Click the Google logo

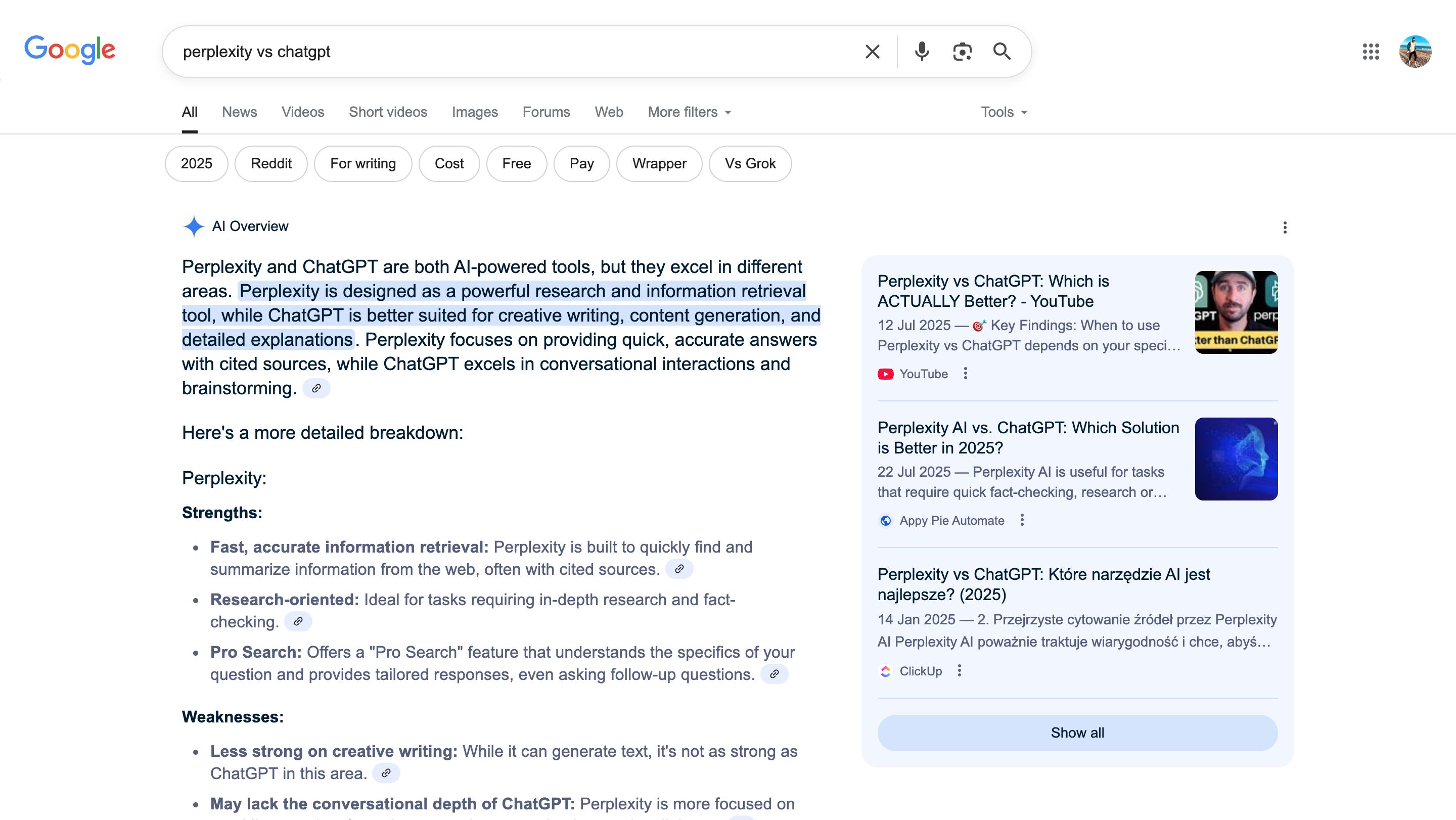(x=70, y=50)
